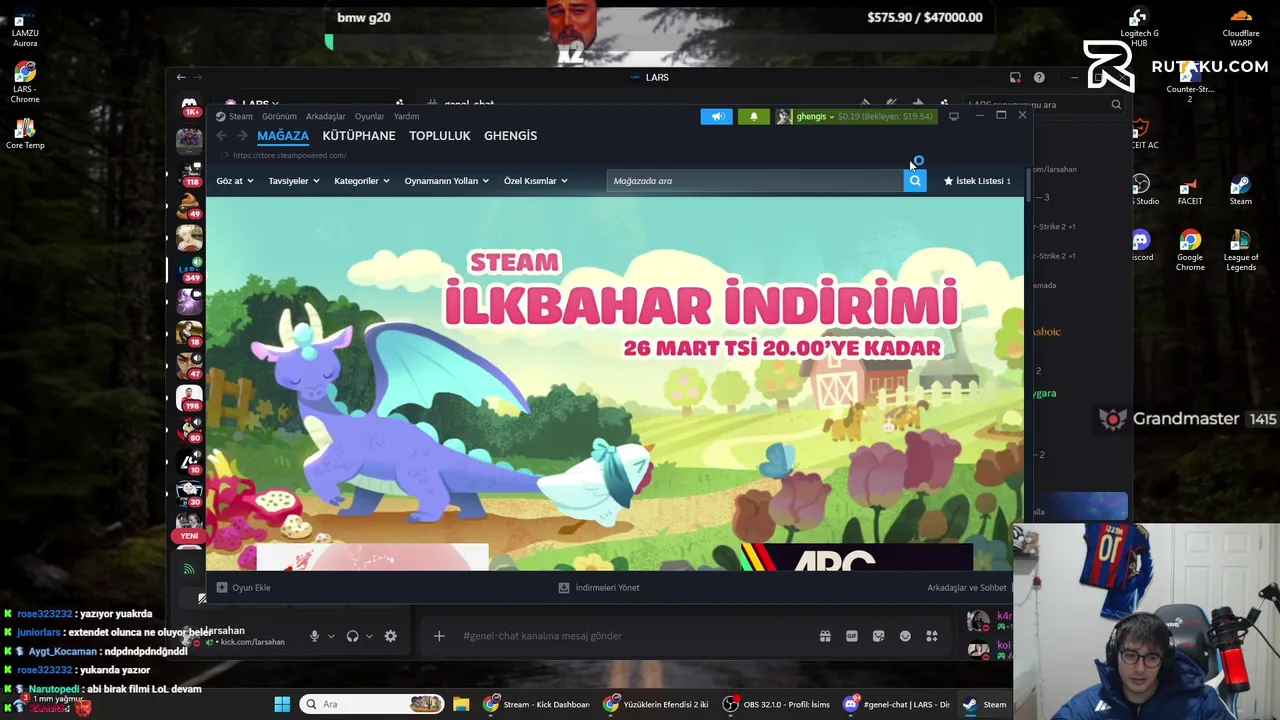Switch to Steam taskbar window
The width and height of the screenshot is (1280, 720).
[x=985, y=704]
